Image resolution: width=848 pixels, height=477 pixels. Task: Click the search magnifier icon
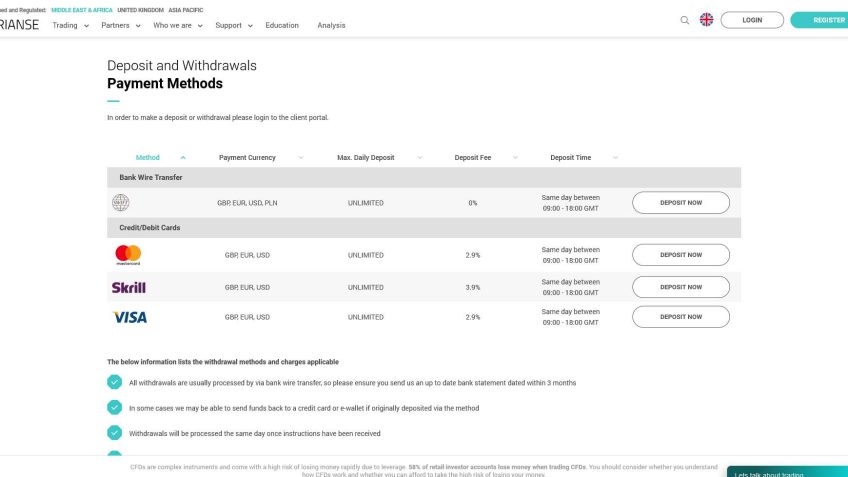[x=685, y=20]
